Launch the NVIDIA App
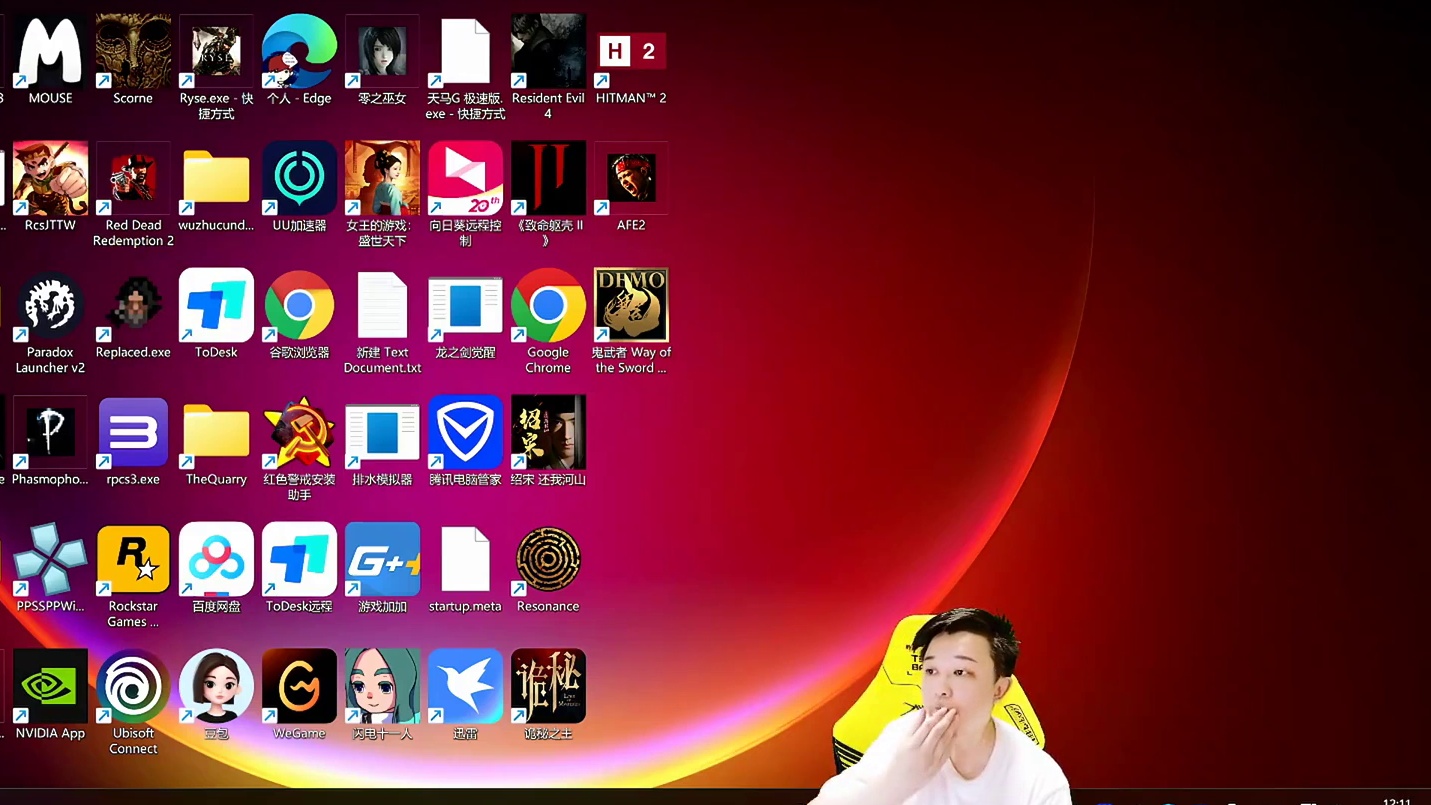 click(50, 687)
